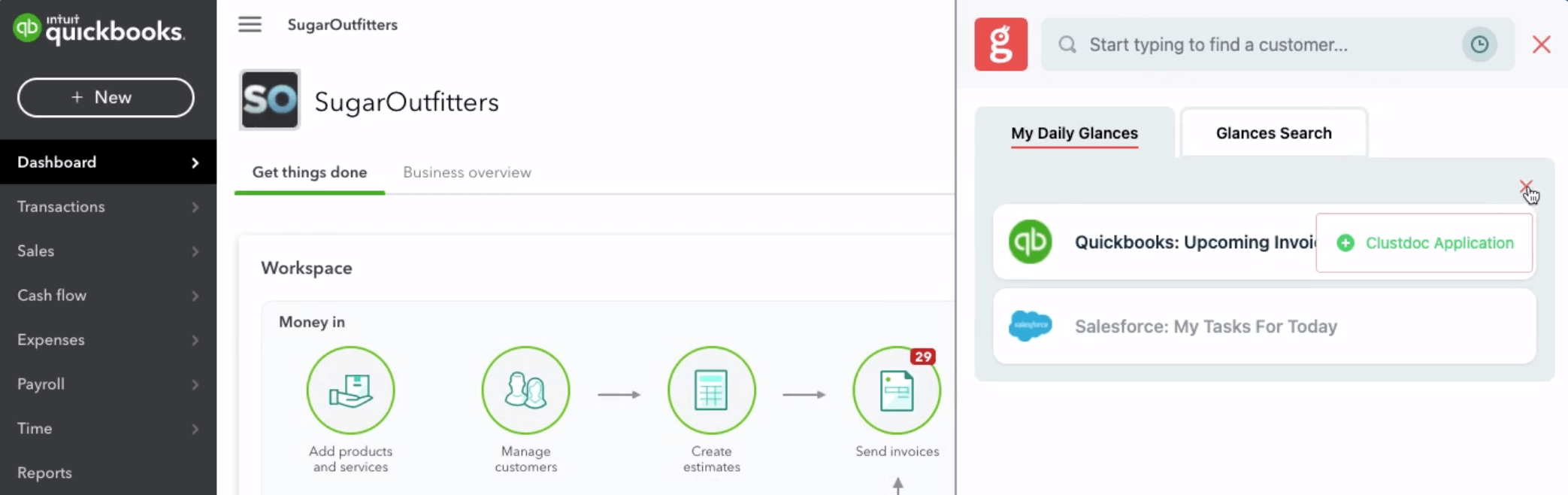Click the 29 badge on Send invoices

(922, 357)
